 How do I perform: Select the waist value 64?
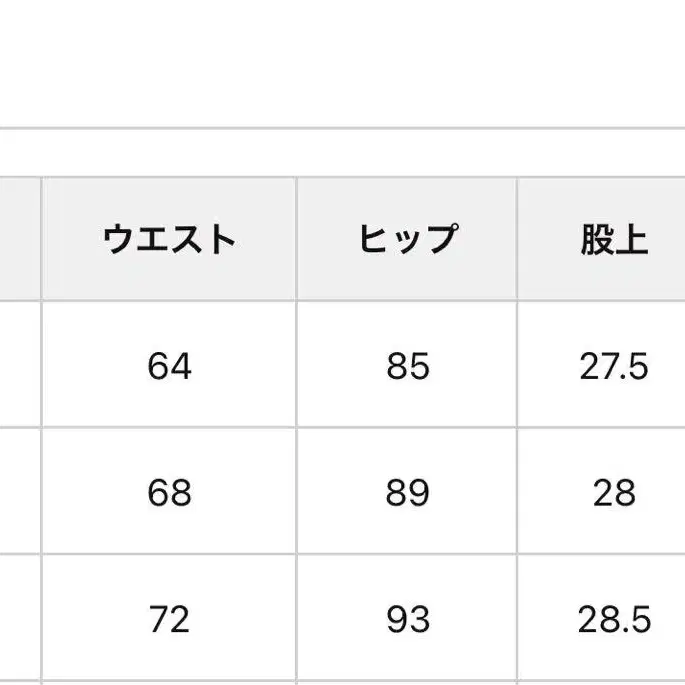pyautogui.click(x=169, y=366)
